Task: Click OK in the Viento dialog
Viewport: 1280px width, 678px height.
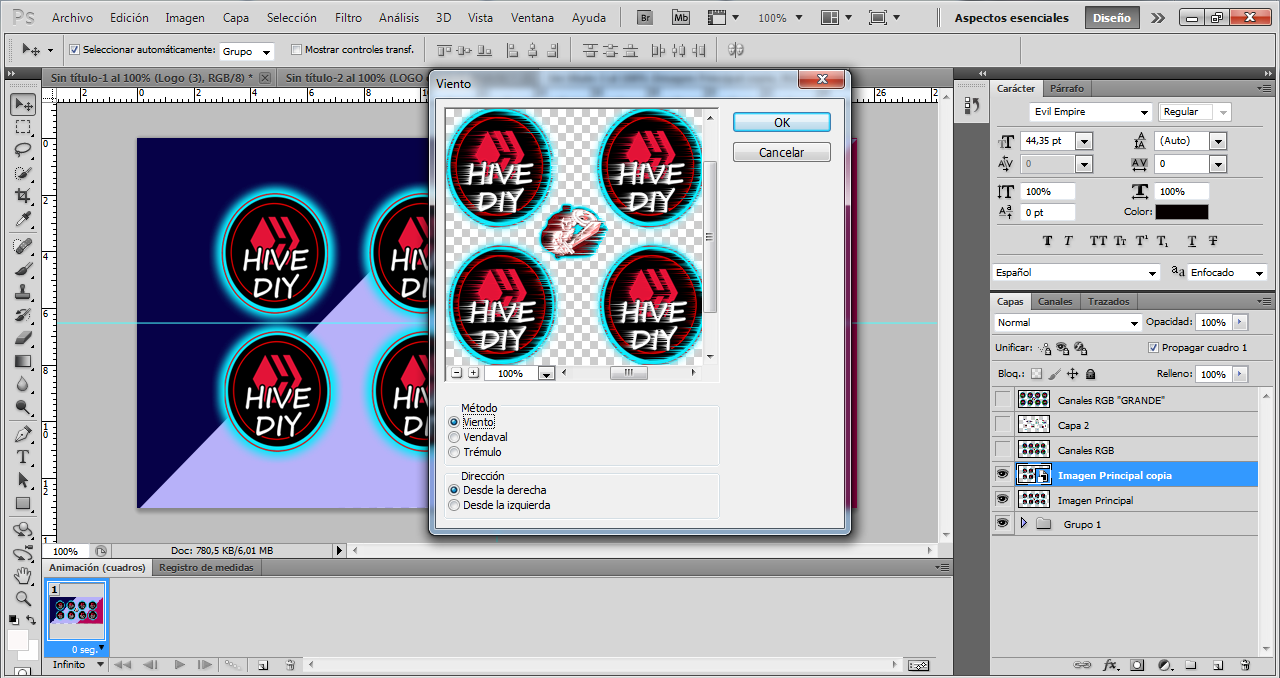Action: pyautogui.click(x=782, y=122)
